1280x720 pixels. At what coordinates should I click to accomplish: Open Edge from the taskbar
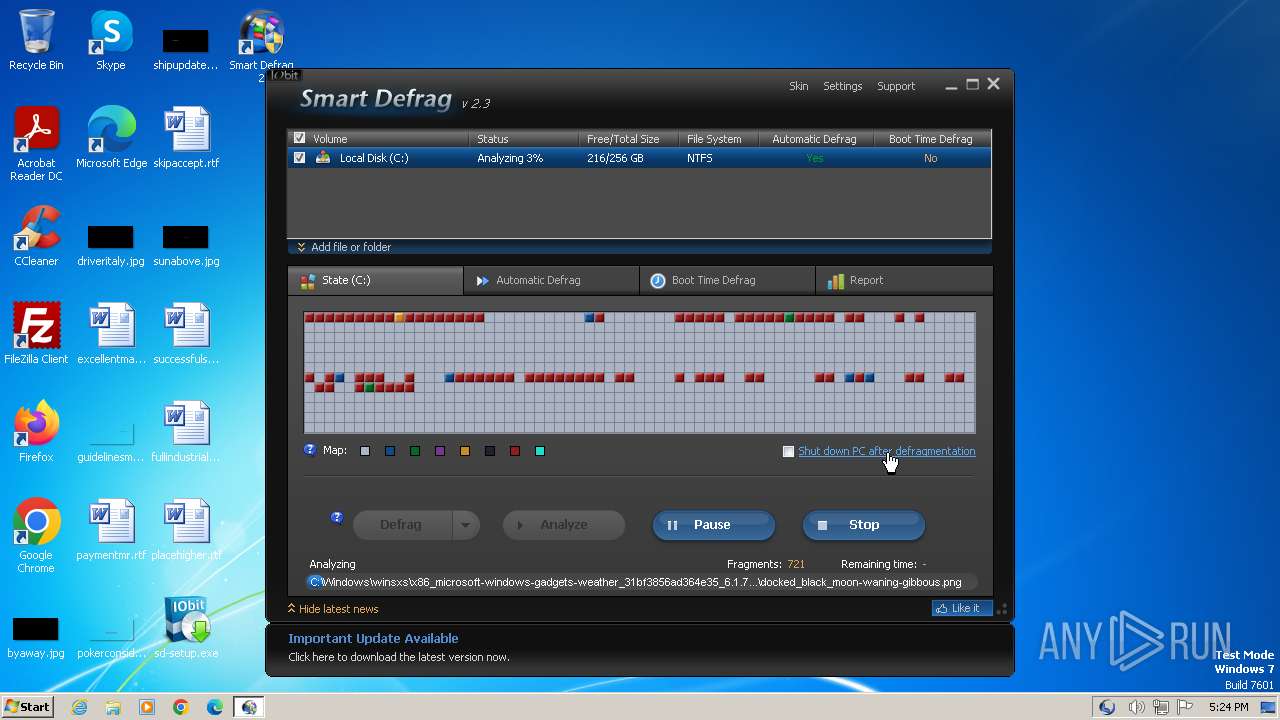[215, 707]
